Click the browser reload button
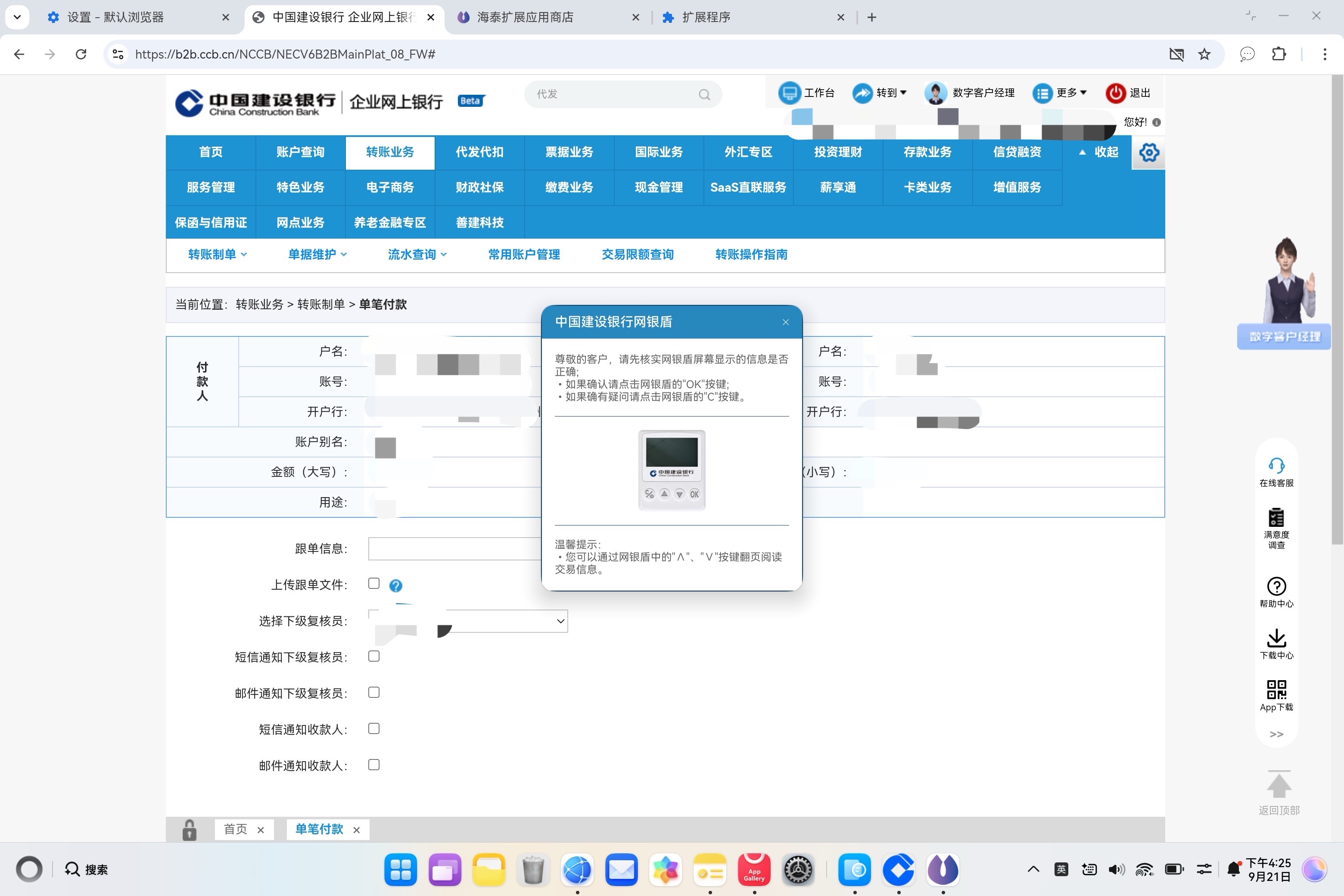 pyautogui.click(x=81, y=54)
